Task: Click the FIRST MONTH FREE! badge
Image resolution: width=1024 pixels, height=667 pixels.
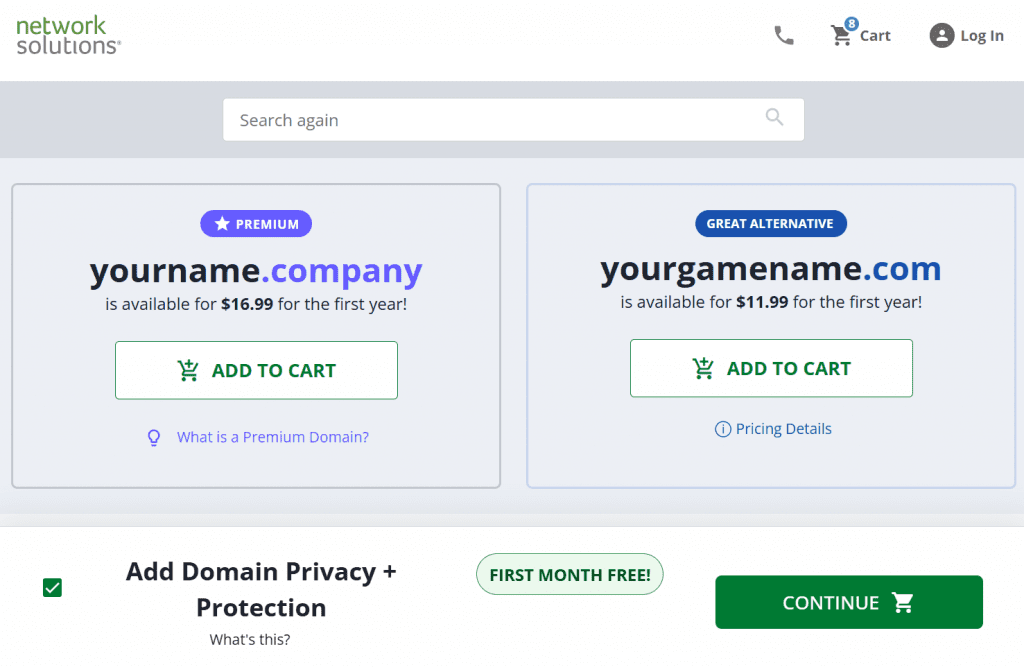Action: 569,575
